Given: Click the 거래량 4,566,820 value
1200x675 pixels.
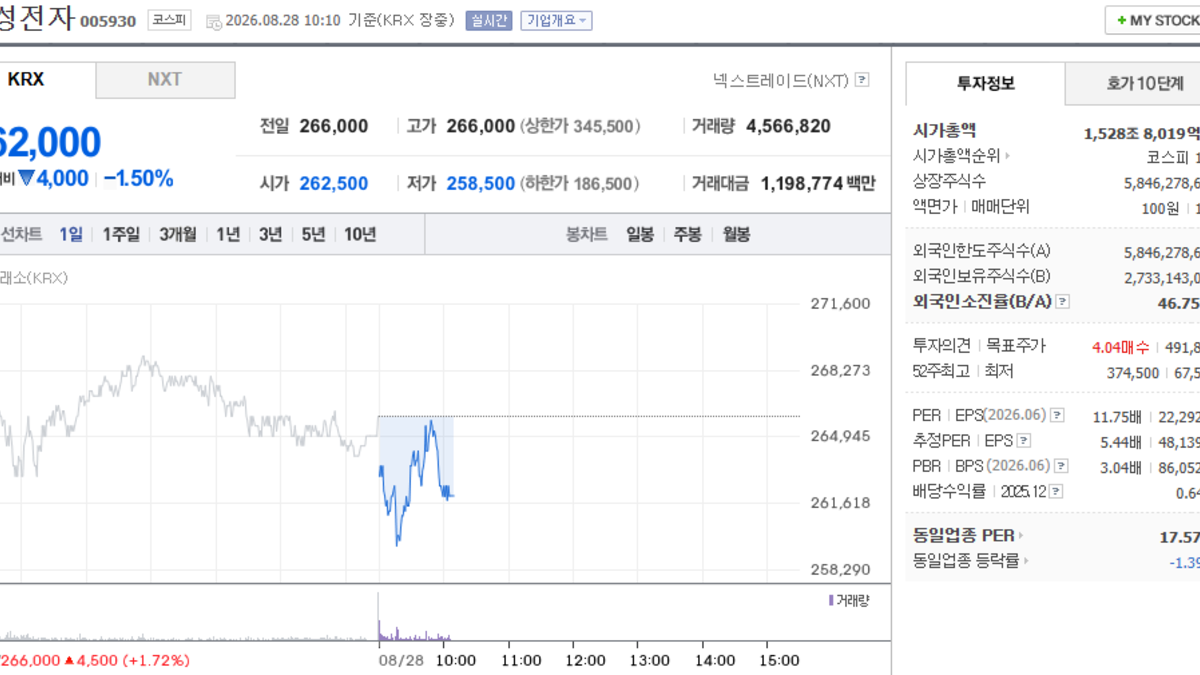Looking at the screenshot, I should (x=788, y=126).
